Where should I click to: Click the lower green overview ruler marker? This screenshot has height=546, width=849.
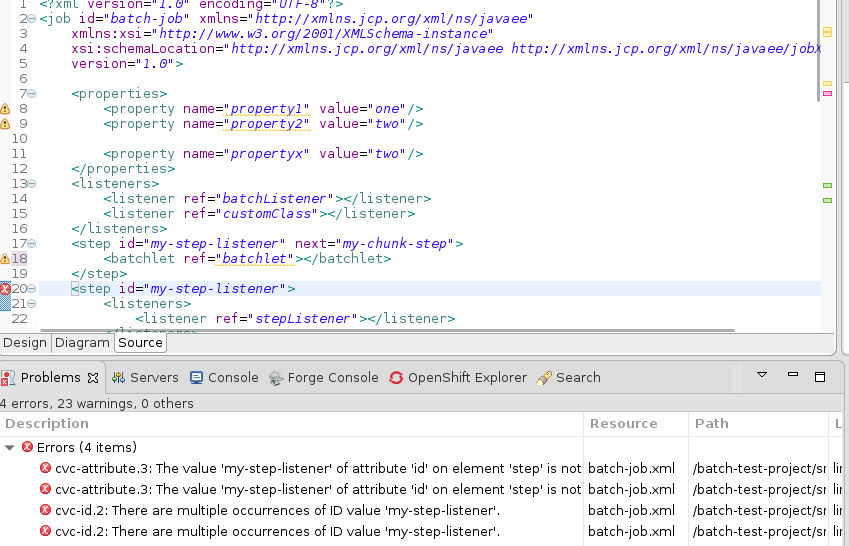827,200
